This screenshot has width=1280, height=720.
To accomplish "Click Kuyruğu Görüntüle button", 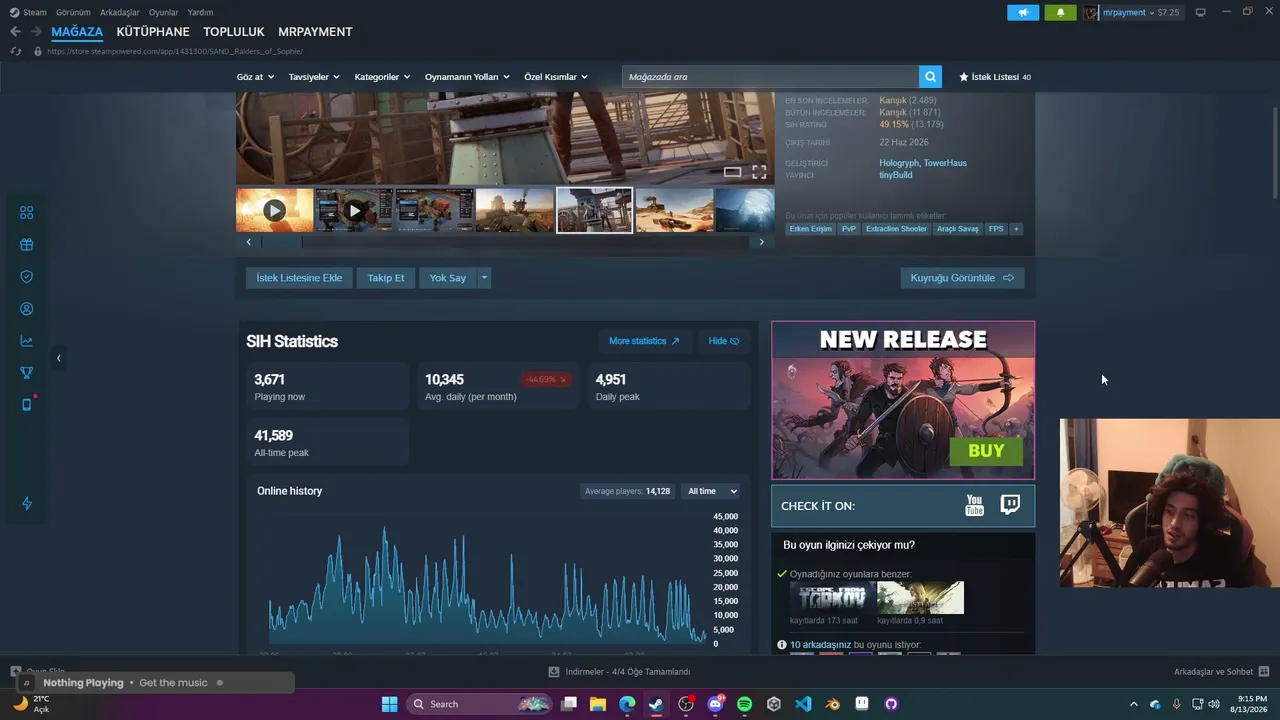I will click(x=962, y=278).
